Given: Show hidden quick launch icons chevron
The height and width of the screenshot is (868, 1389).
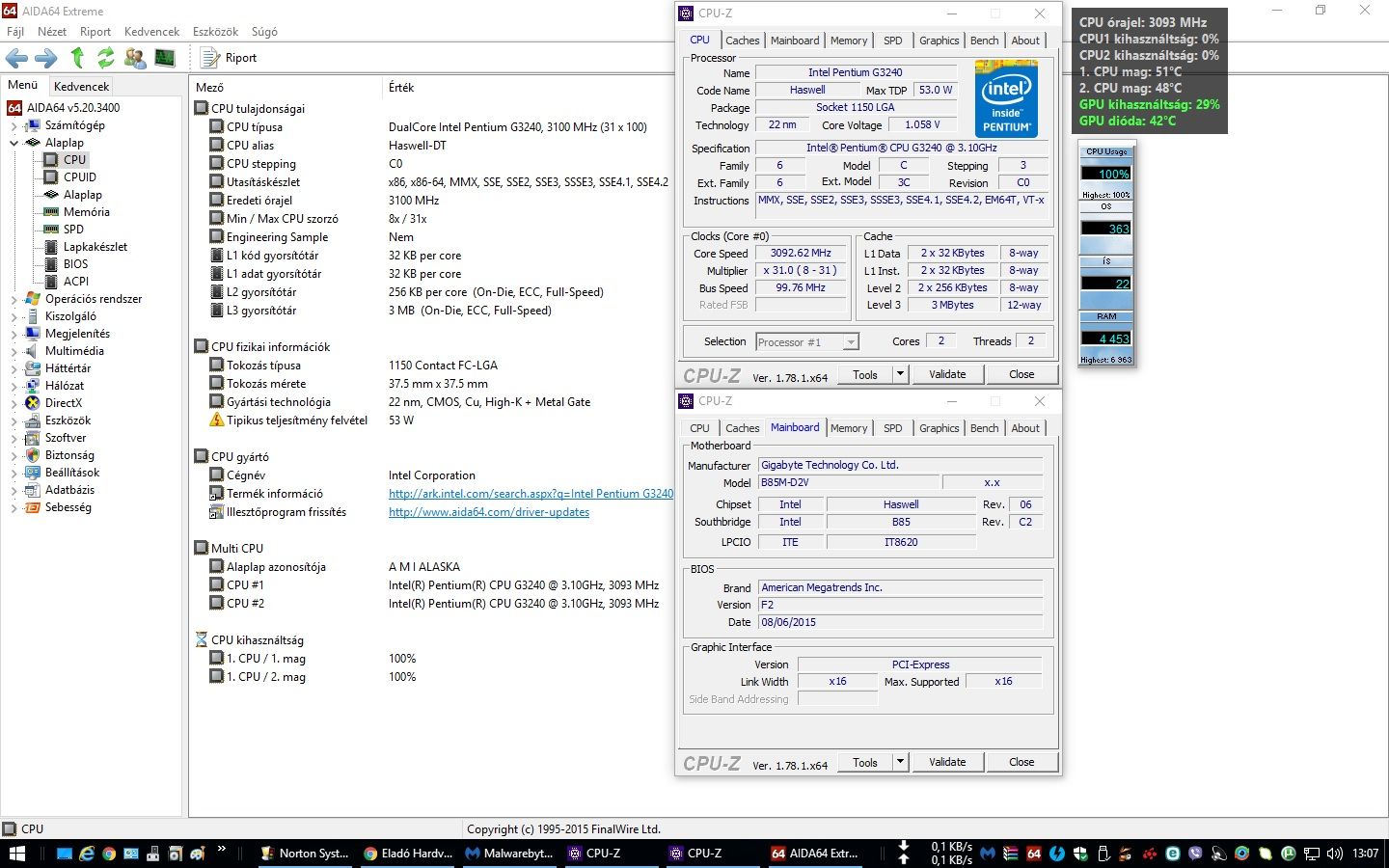Looking at the screenshot, I should [221, 850].
